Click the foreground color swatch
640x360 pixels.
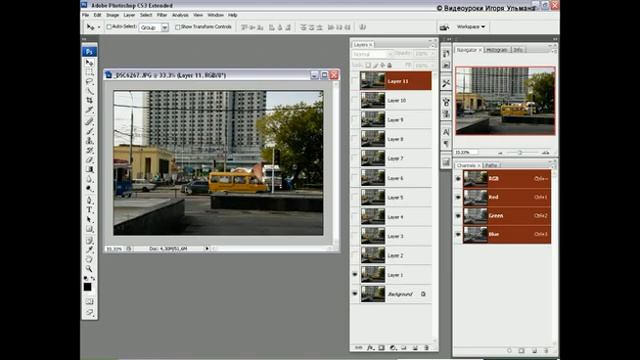[88, 287]
